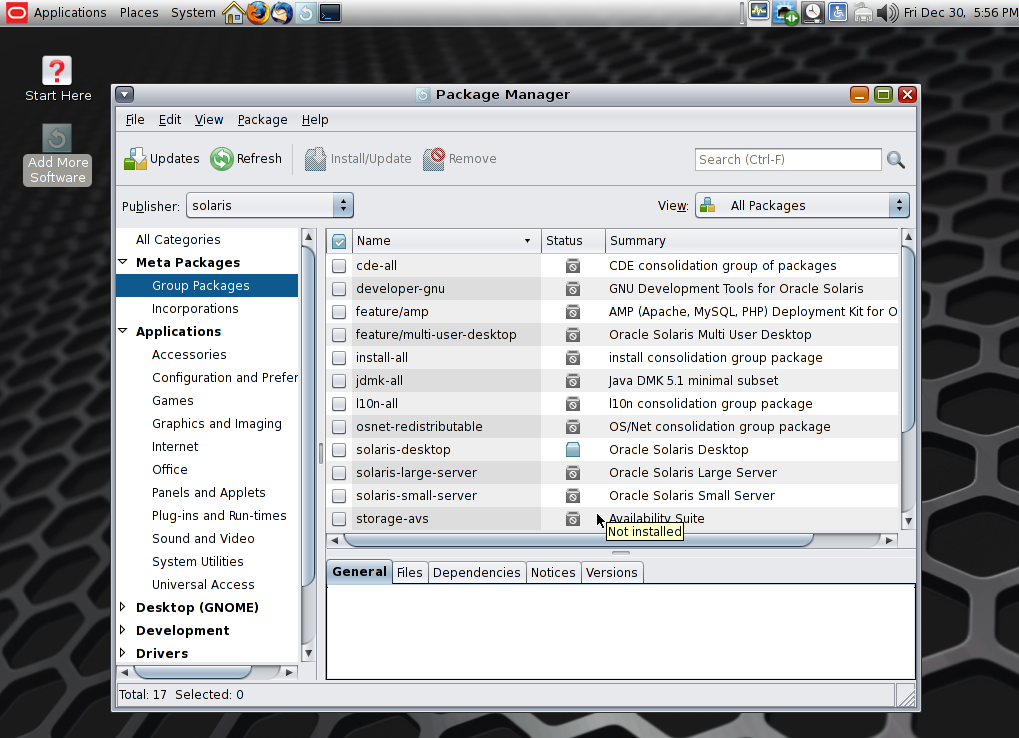Click the search magnifier icon
This screenshot has width=1019, height=738.
tap(896, 159)
